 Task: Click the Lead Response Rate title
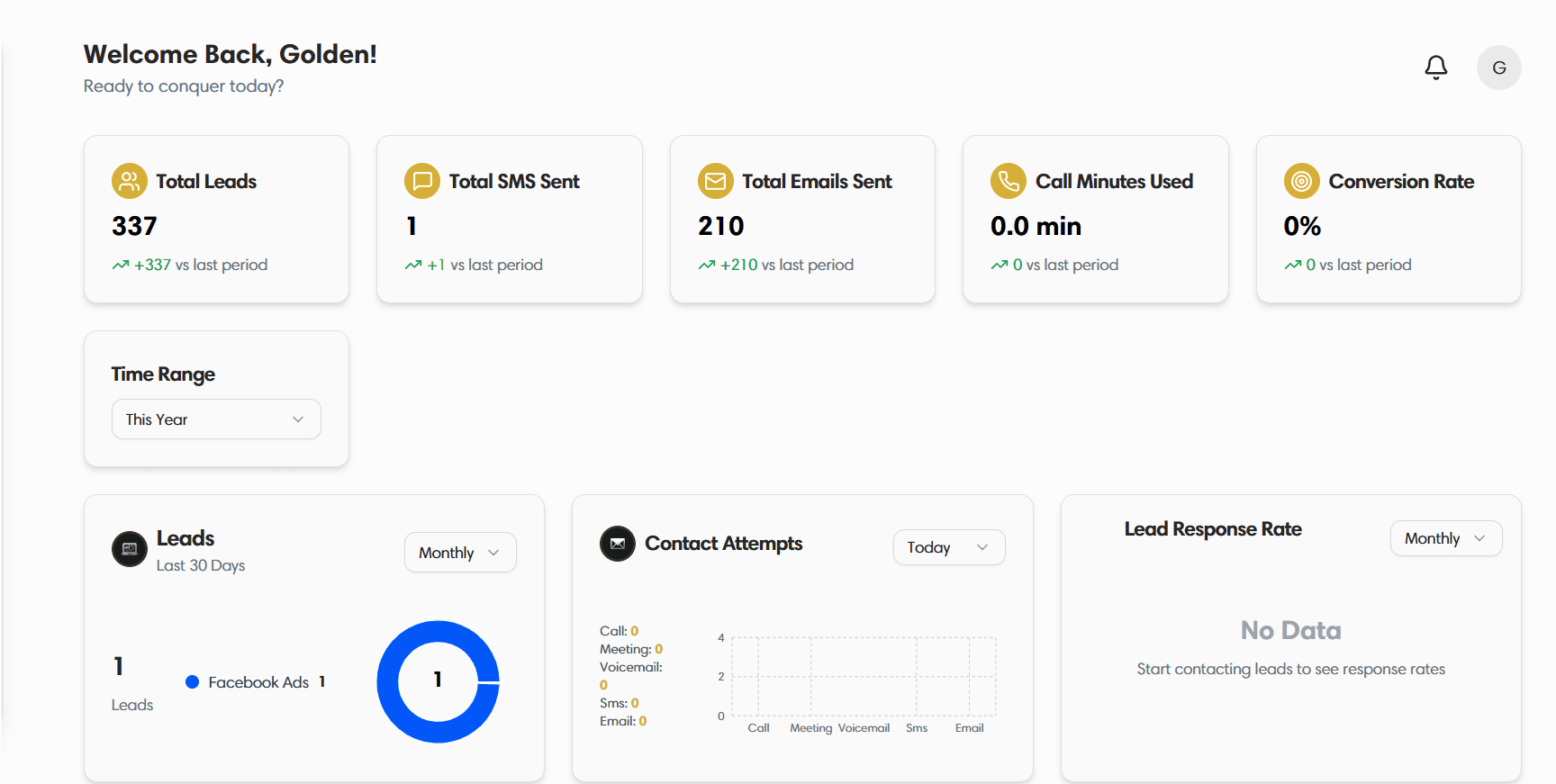(x=1213, y=529)
